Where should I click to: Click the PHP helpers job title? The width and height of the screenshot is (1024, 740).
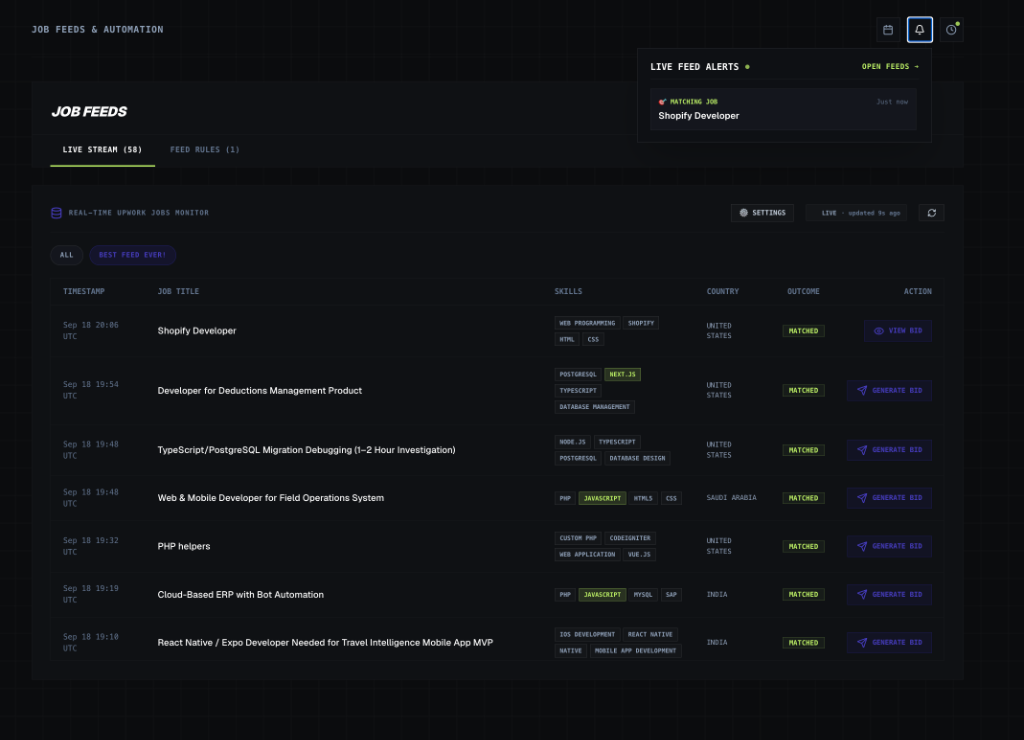[184, 546]
